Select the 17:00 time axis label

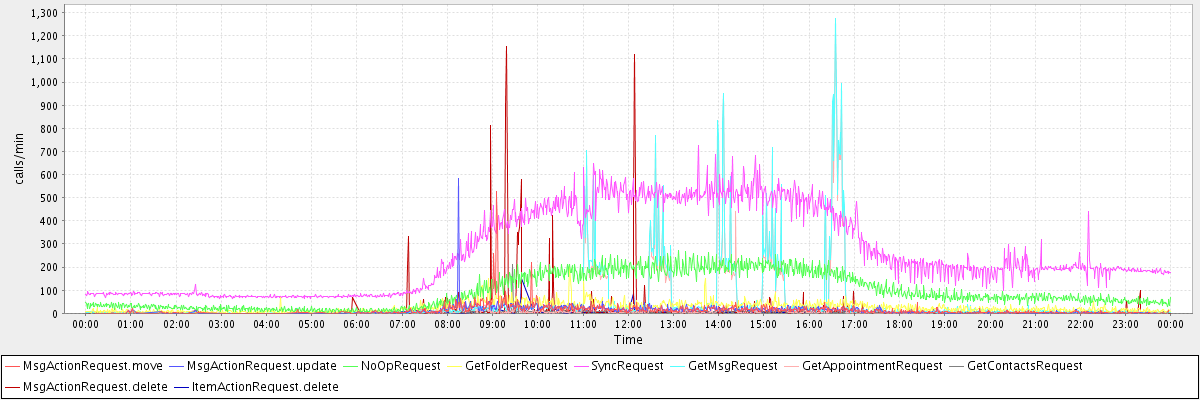pyautogui.click(x=854, y=324)
